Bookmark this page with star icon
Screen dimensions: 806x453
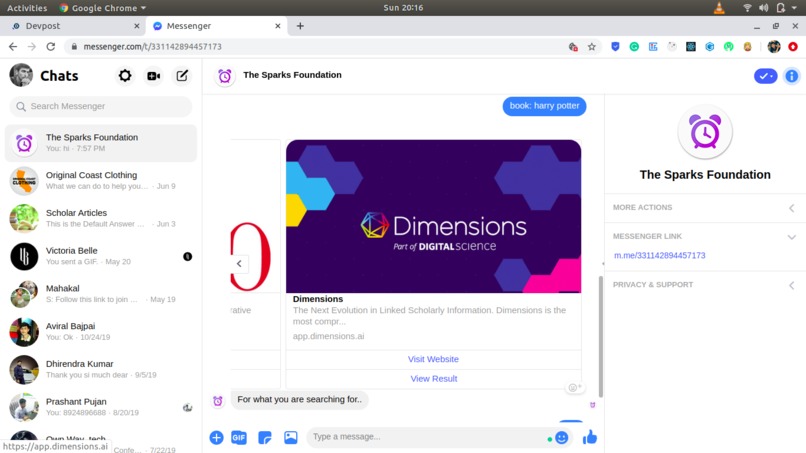(x=592, y=47)
